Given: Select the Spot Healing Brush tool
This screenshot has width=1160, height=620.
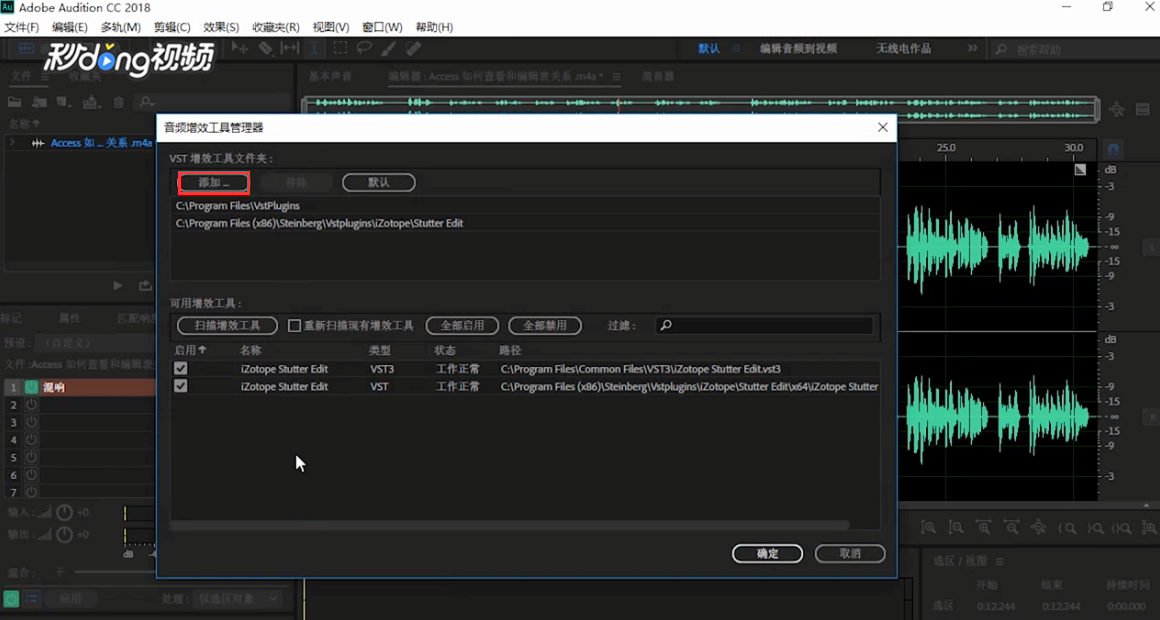Looking at the screenshot, I should (x=414, y=48).
